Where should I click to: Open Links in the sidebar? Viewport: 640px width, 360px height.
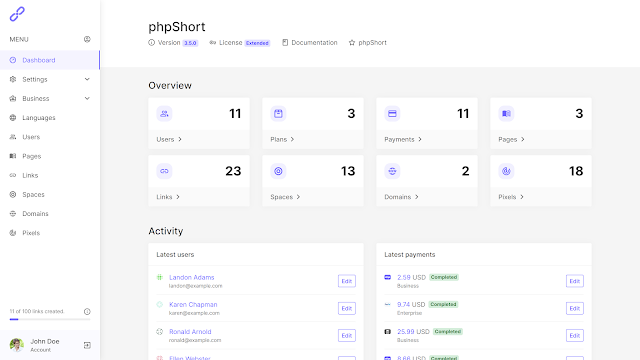[30, 175]
